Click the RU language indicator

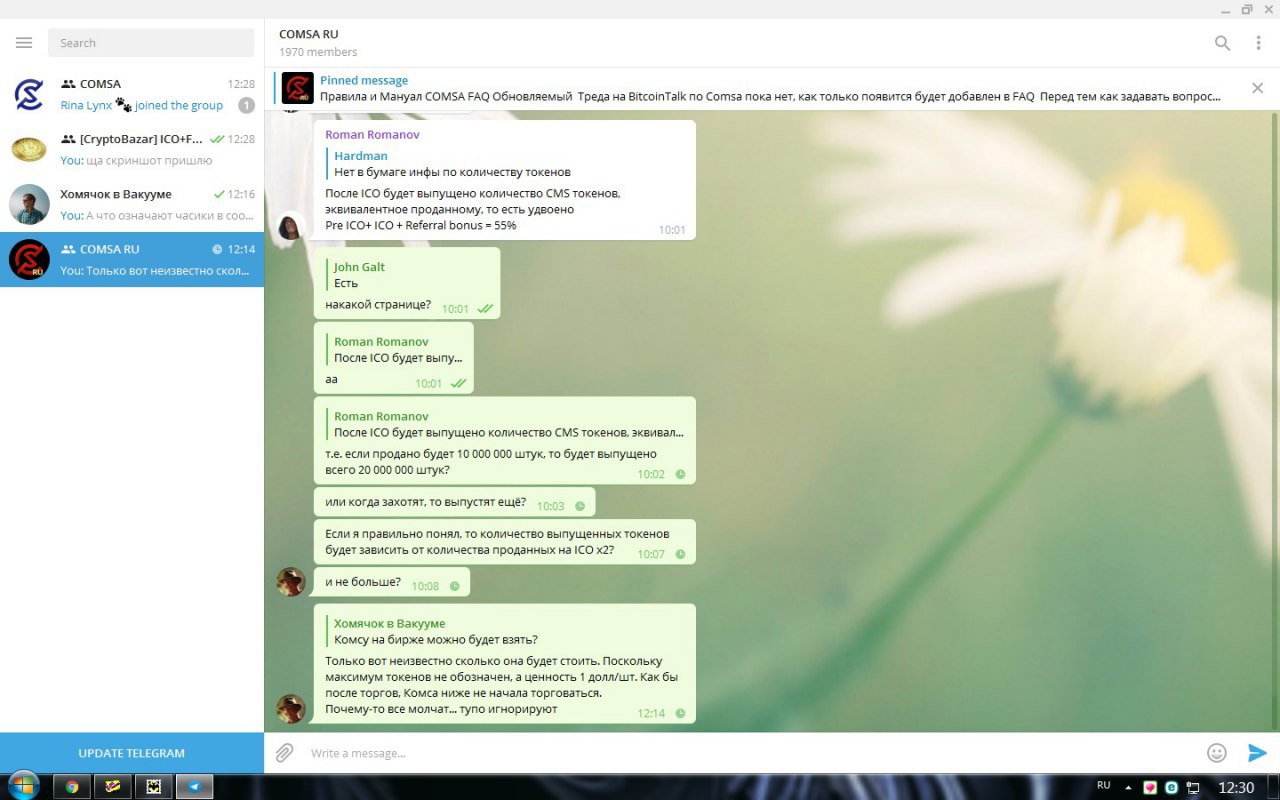pyautogui.click(x=1104, y=786)
